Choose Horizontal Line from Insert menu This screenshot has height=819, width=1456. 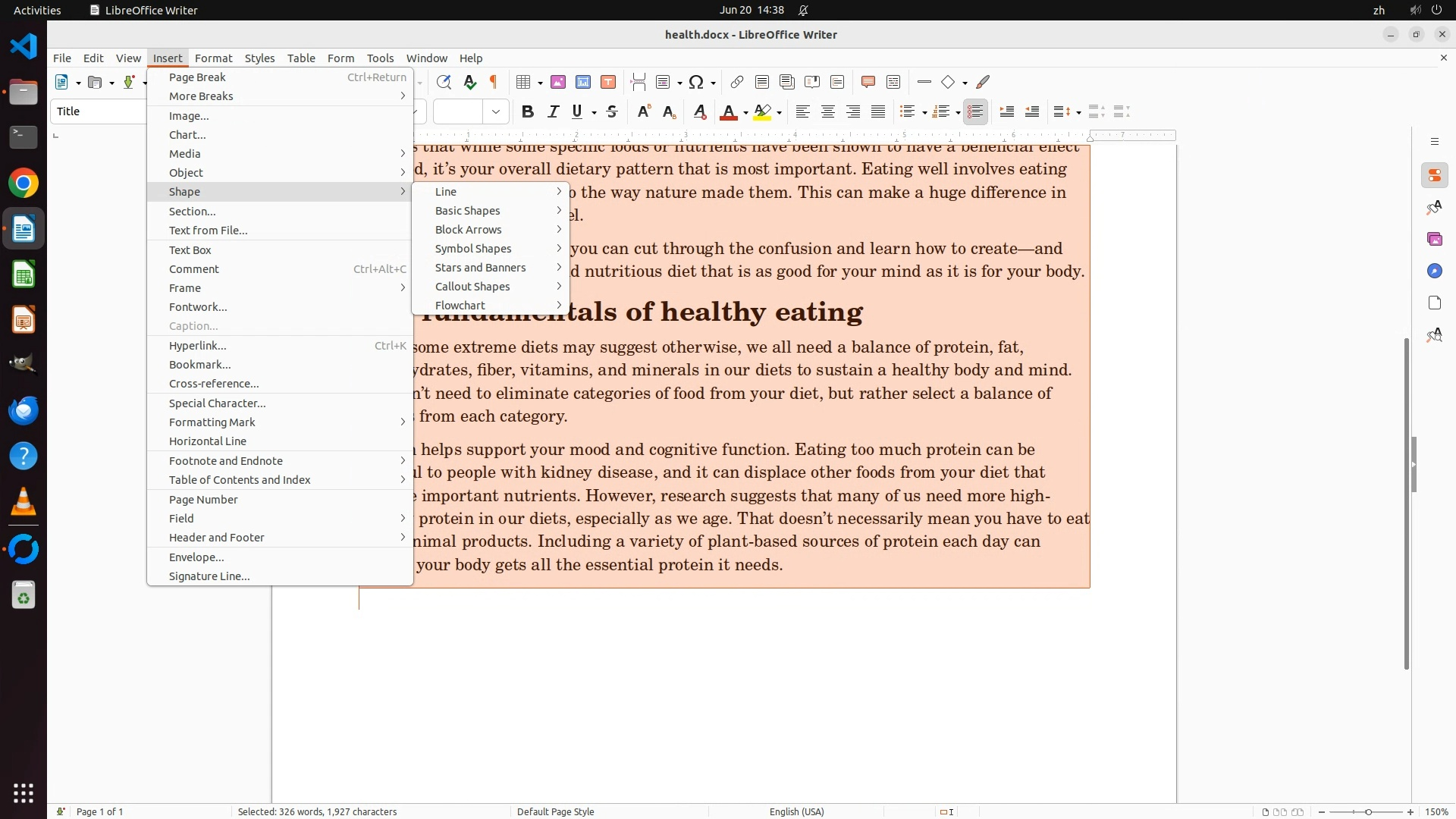tap(207, 441)
